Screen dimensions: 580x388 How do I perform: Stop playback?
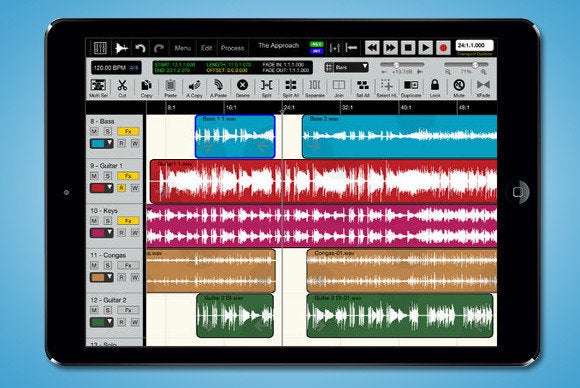click(408, 48)
